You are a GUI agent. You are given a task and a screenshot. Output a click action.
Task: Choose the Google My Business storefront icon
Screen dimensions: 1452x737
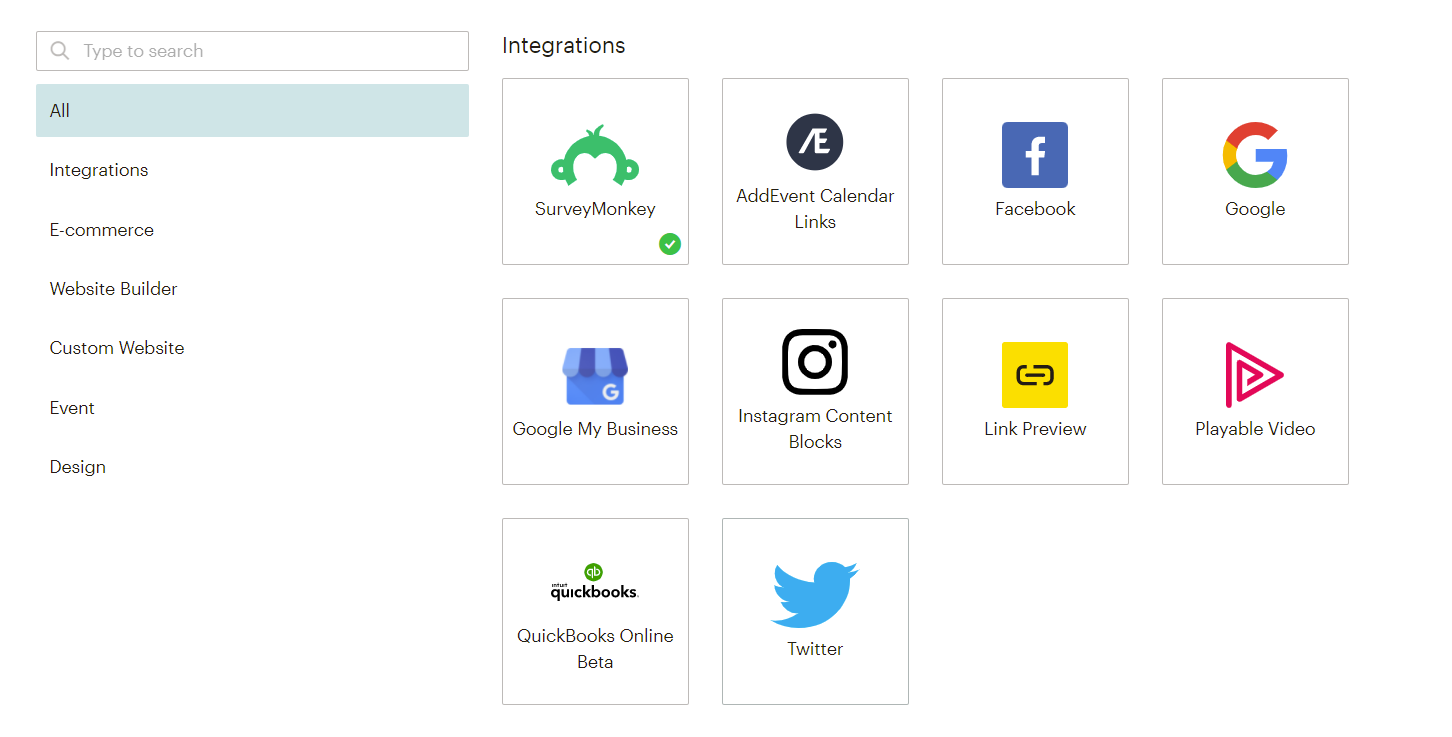[x=595, y=376]
